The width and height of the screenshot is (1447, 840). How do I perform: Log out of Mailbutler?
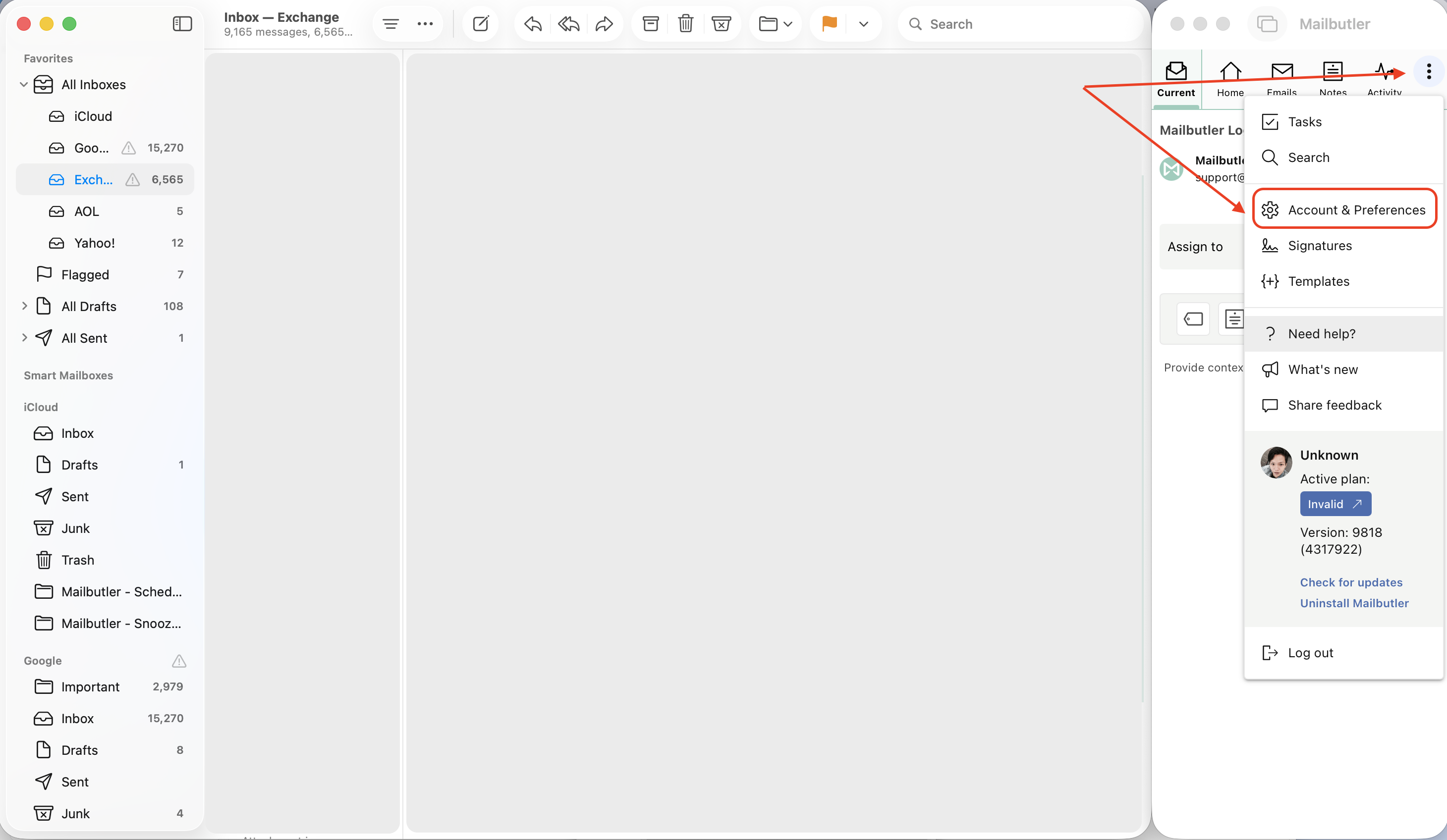pyautogui.click(x=1343, y=652)
